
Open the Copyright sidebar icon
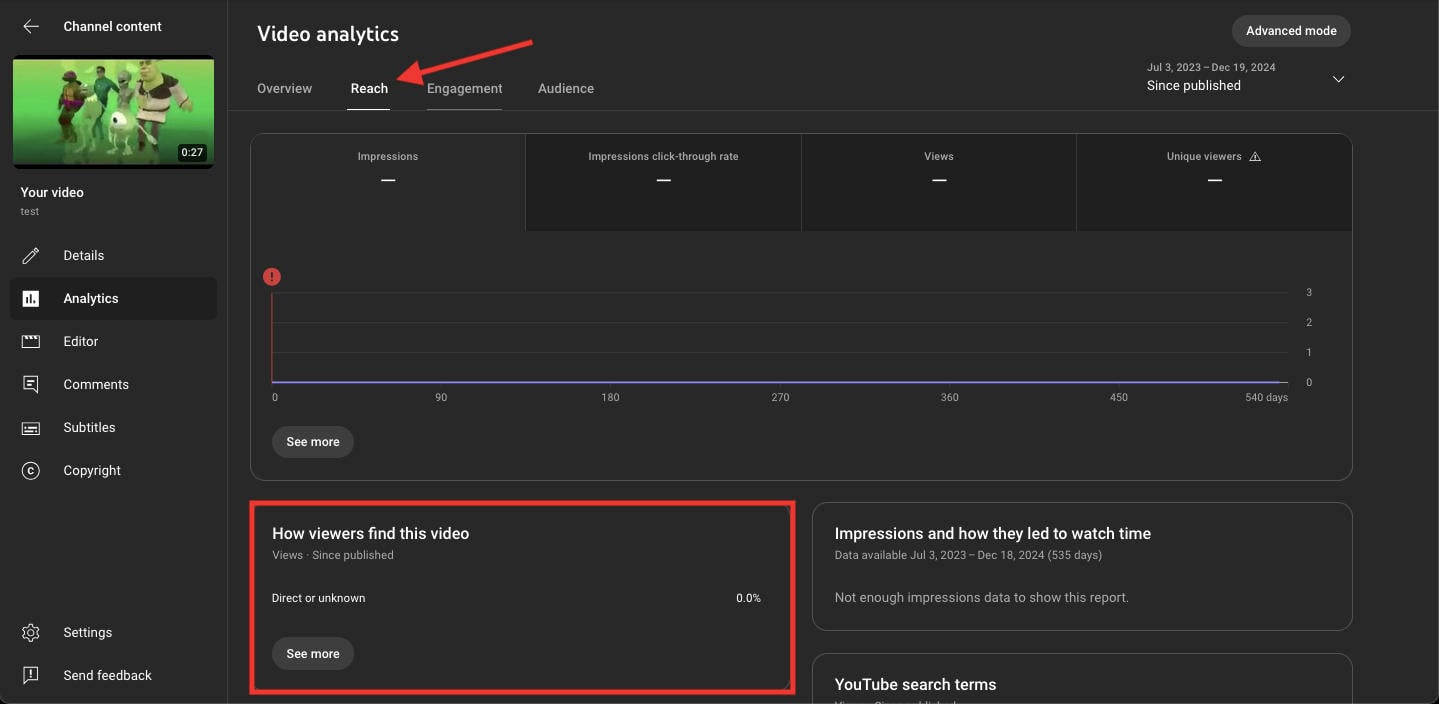click(31, 470)
